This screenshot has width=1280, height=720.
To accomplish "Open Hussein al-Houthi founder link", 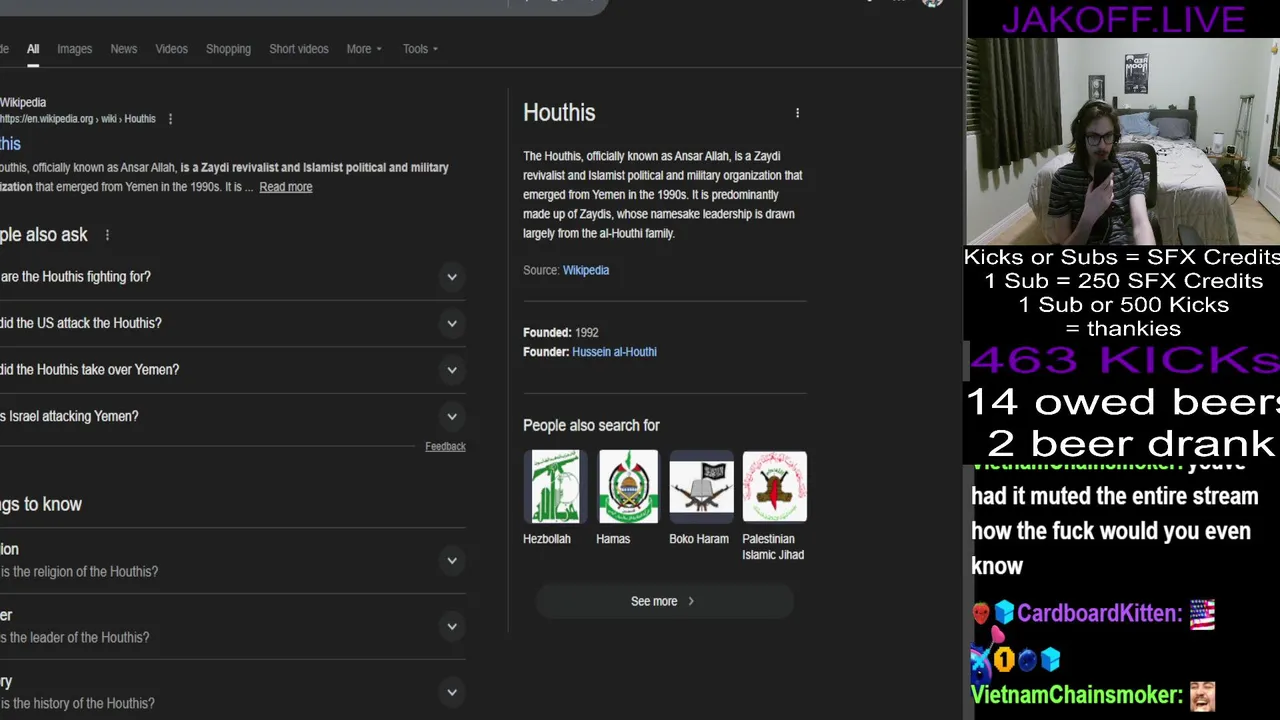I will 614,352.
